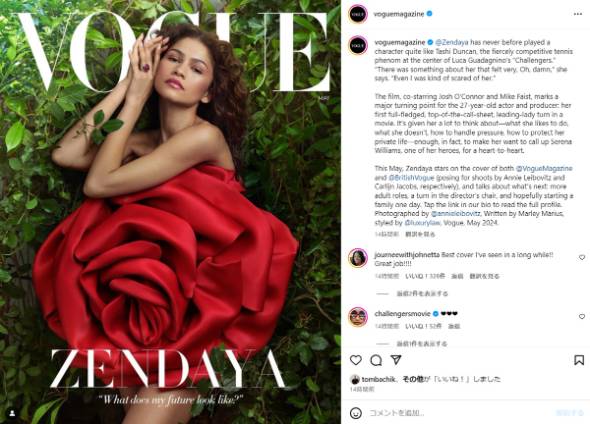Viewport: 590px width, 424px height.
Task: Like journeewithjohnetta's comment
Action: (x=582, y=257)
